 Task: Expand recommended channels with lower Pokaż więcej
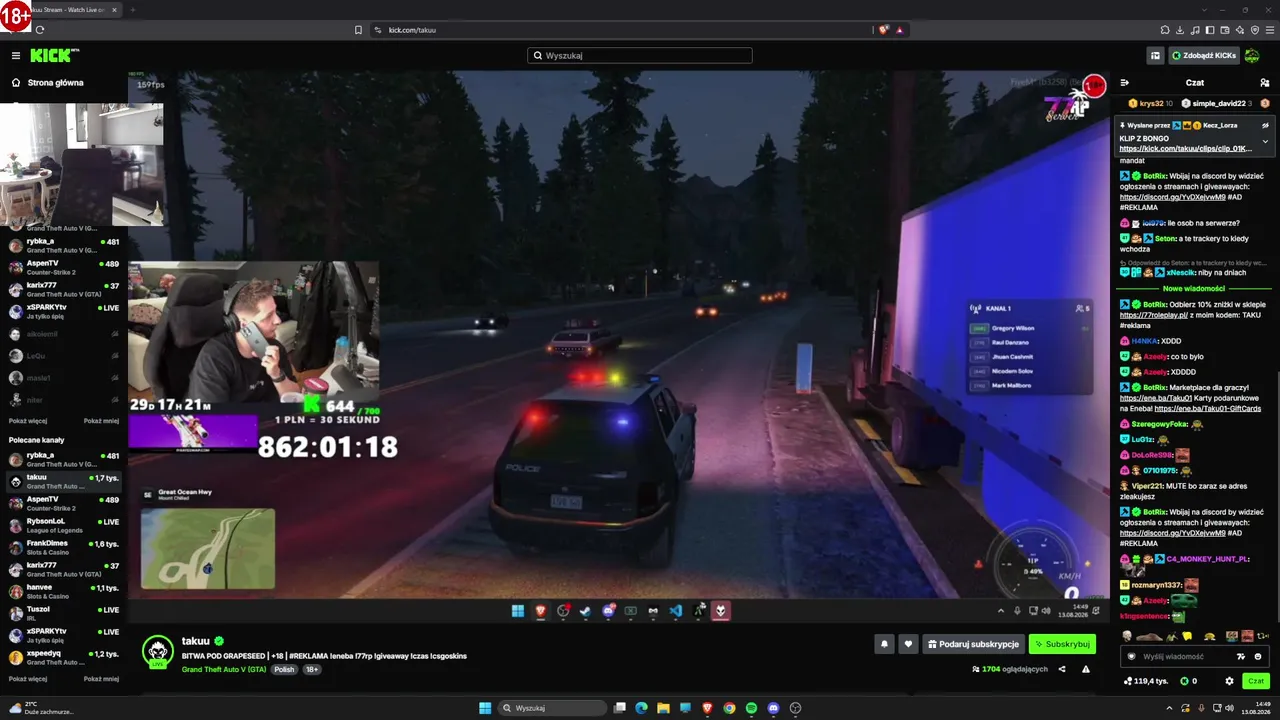28,678
